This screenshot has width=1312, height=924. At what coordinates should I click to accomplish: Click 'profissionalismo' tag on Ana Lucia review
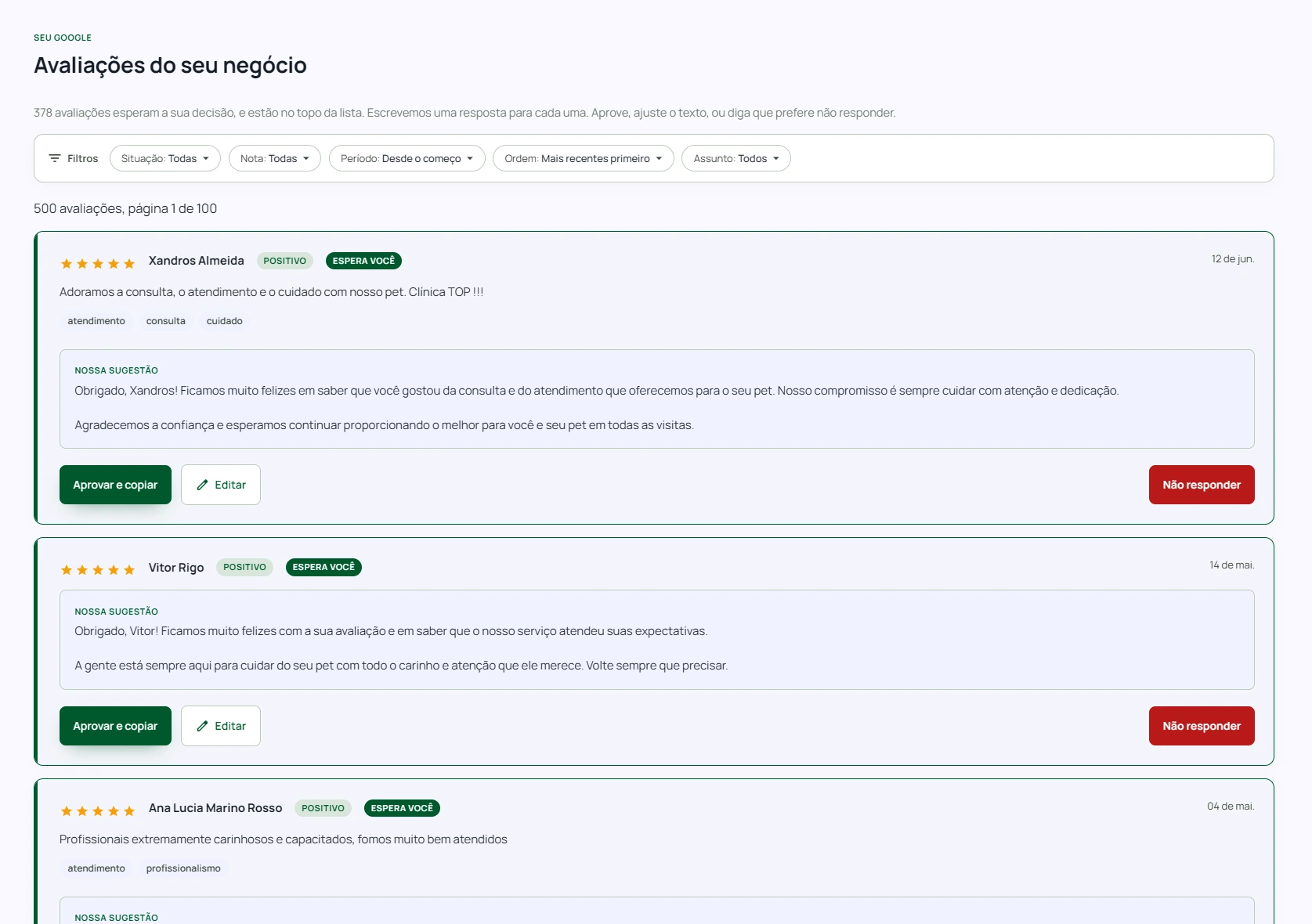coord(183,868)
